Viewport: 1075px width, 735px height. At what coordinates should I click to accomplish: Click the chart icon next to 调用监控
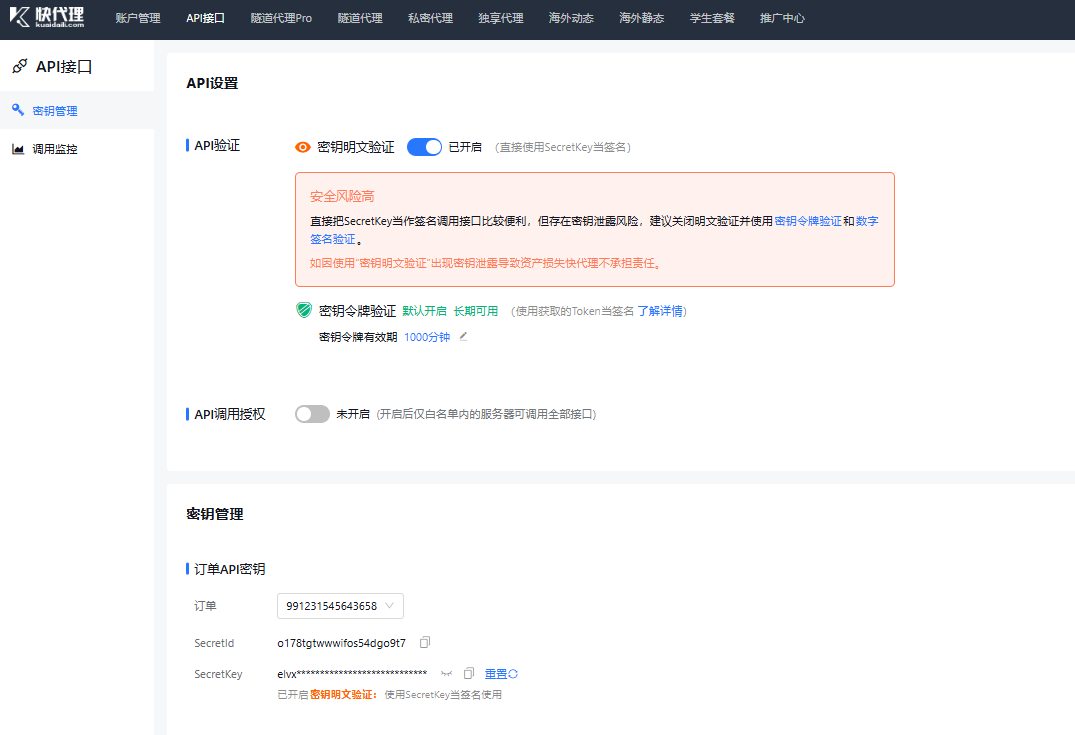coord(18,149)
